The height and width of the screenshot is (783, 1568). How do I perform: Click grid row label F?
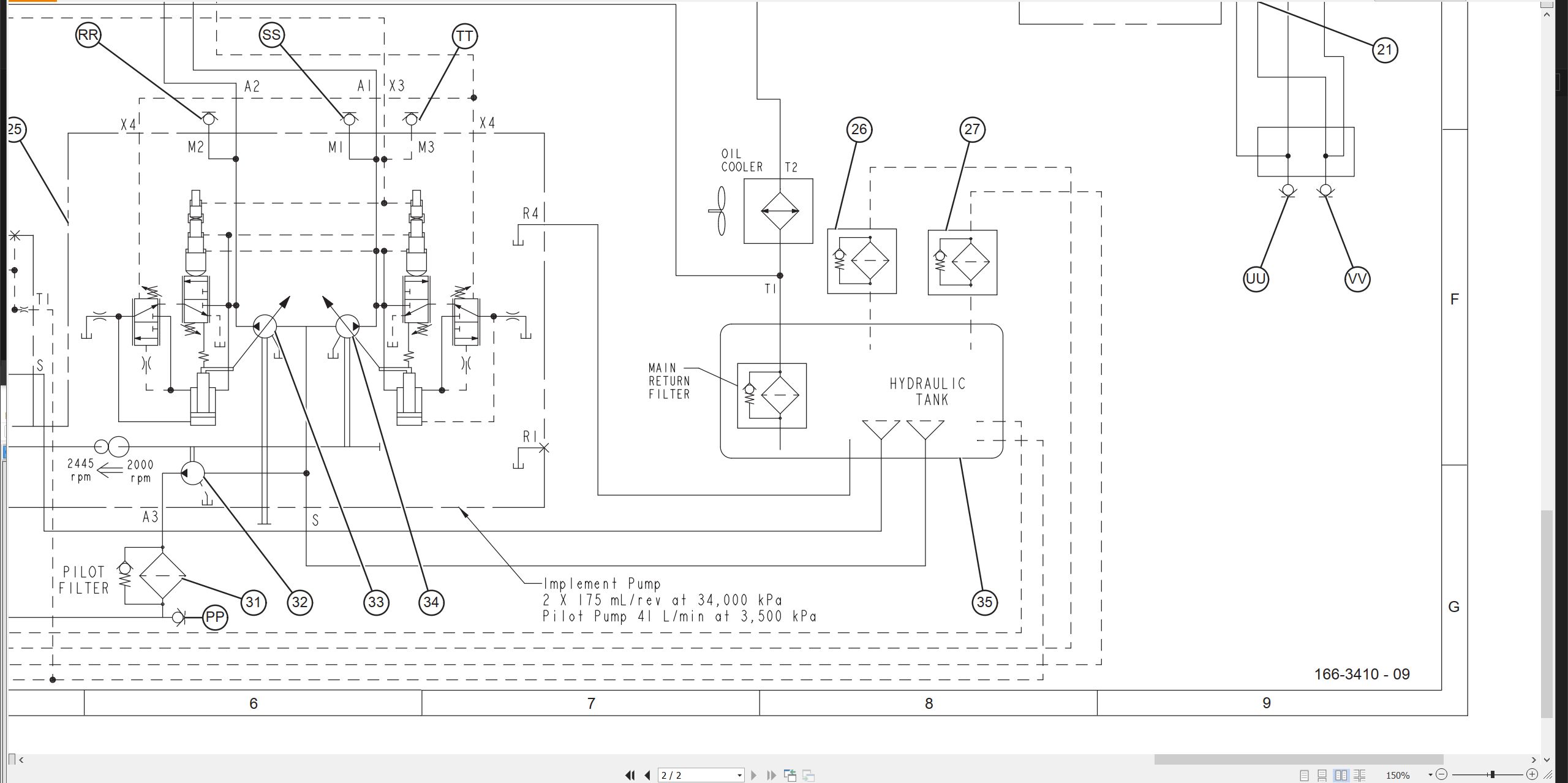click(1455, 299)
